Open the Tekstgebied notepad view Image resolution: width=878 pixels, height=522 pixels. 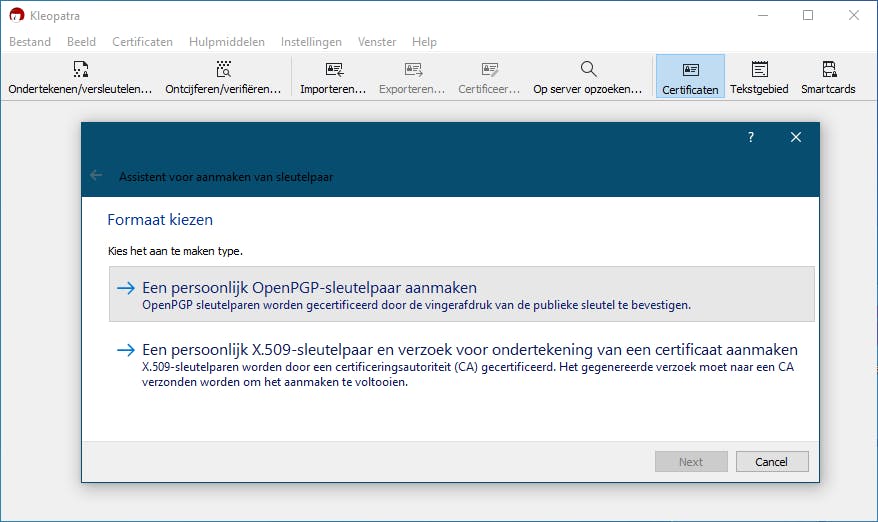[x=759, y=70]
